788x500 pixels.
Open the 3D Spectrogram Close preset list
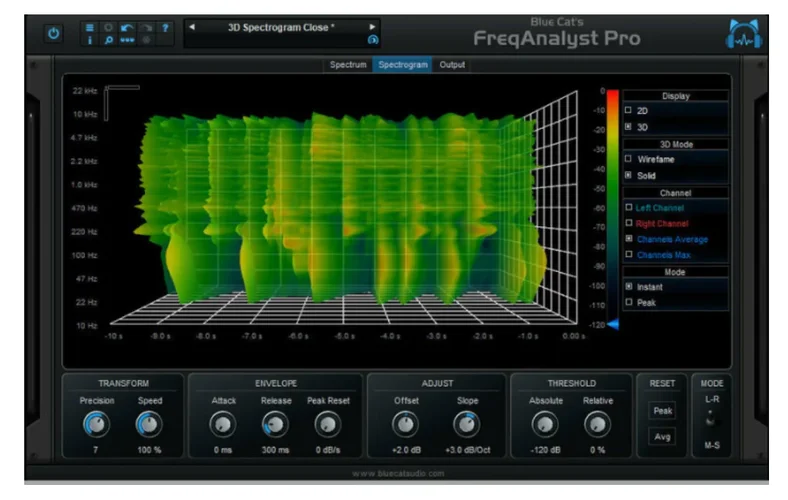(281, 27)
